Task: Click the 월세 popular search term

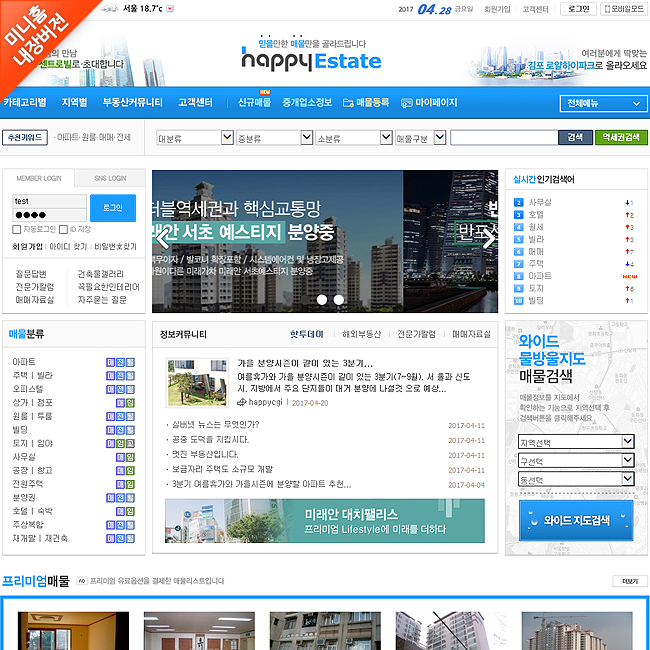Action: click(536, 227)
